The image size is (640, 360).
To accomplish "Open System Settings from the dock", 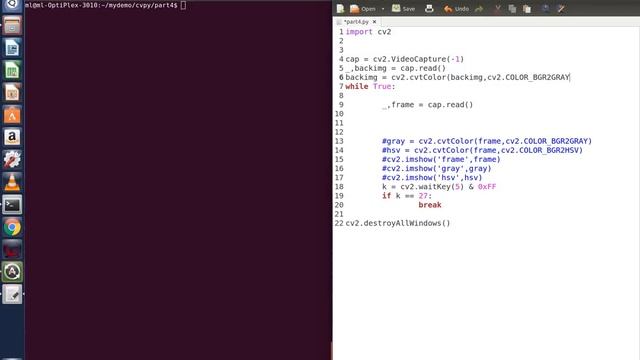I will [12, 160].
